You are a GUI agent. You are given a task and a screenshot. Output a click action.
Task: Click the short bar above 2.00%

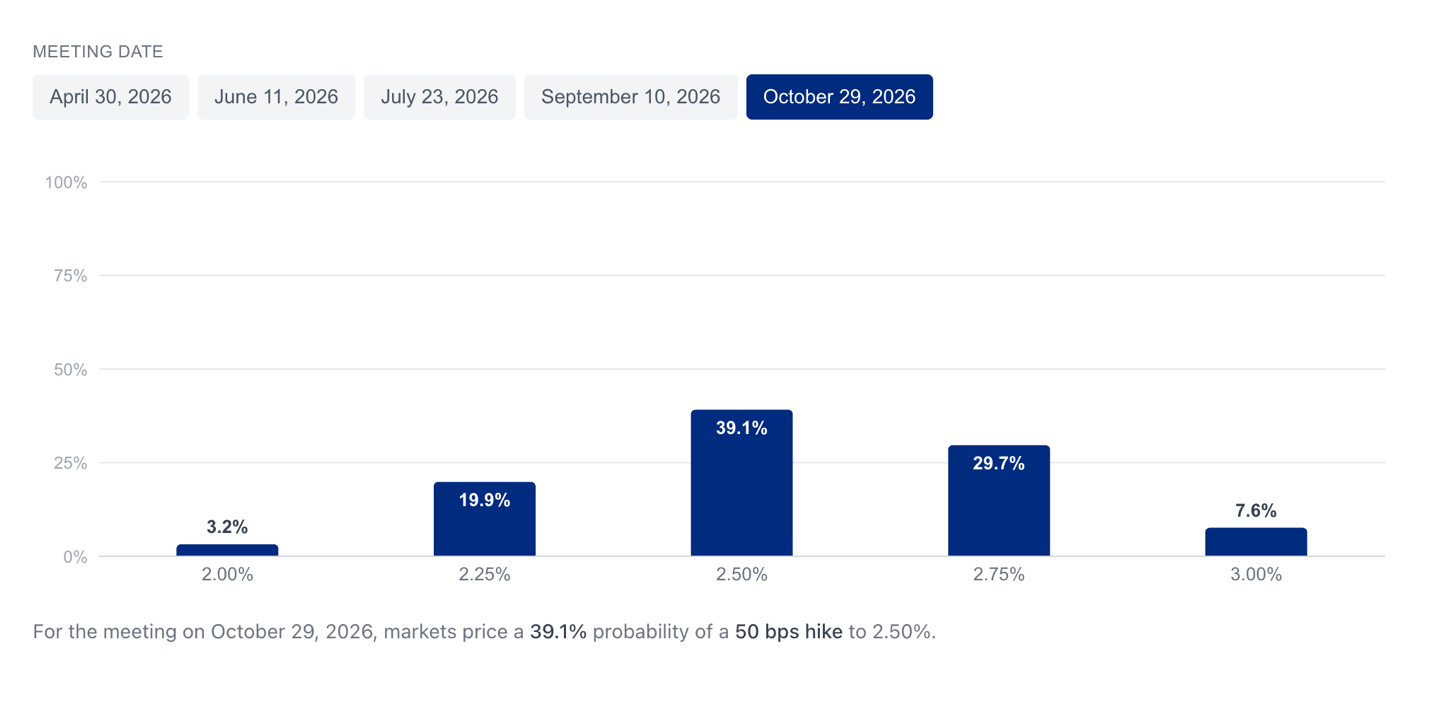227,550
